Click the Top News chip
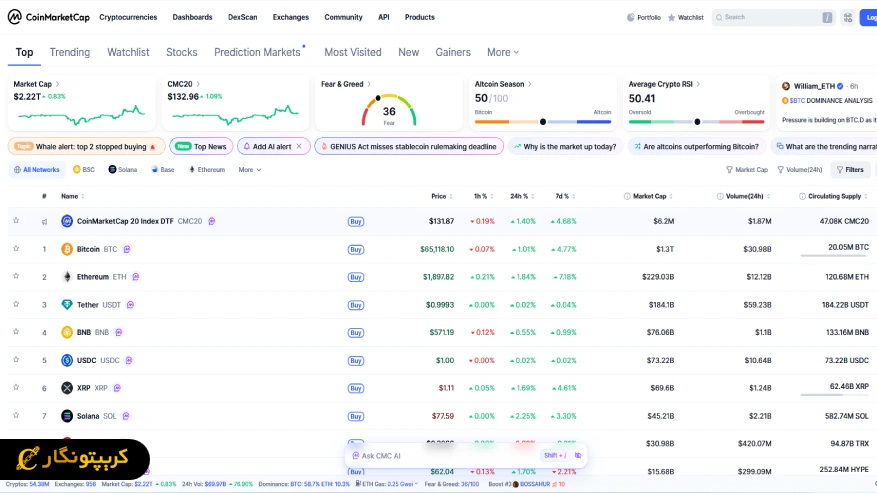Image resolution: width=877 pixels, height=493 pixels. tap(201, 147)
